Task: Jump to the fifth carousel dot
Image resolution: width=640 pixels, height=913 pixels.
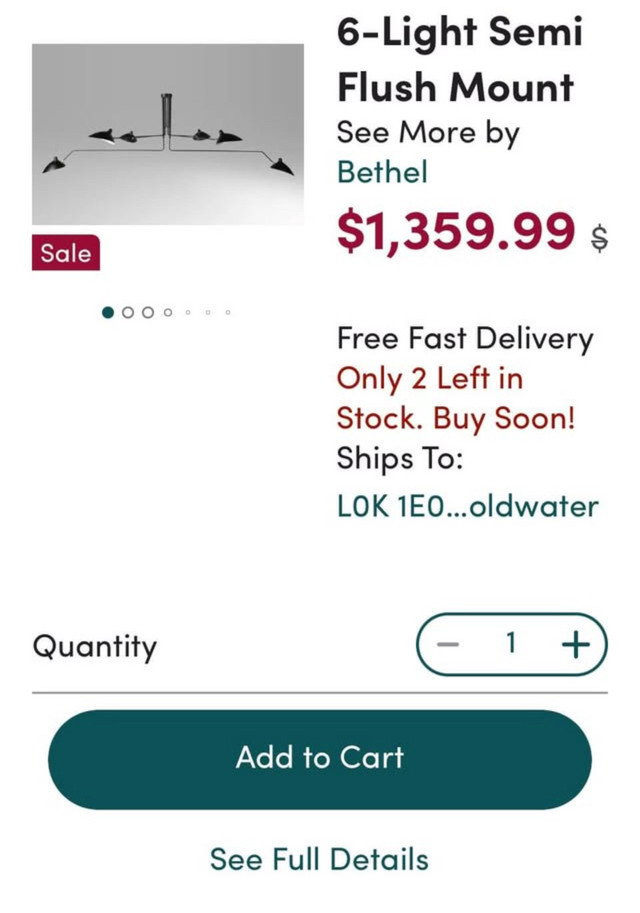Action: [x=188, y=313]
